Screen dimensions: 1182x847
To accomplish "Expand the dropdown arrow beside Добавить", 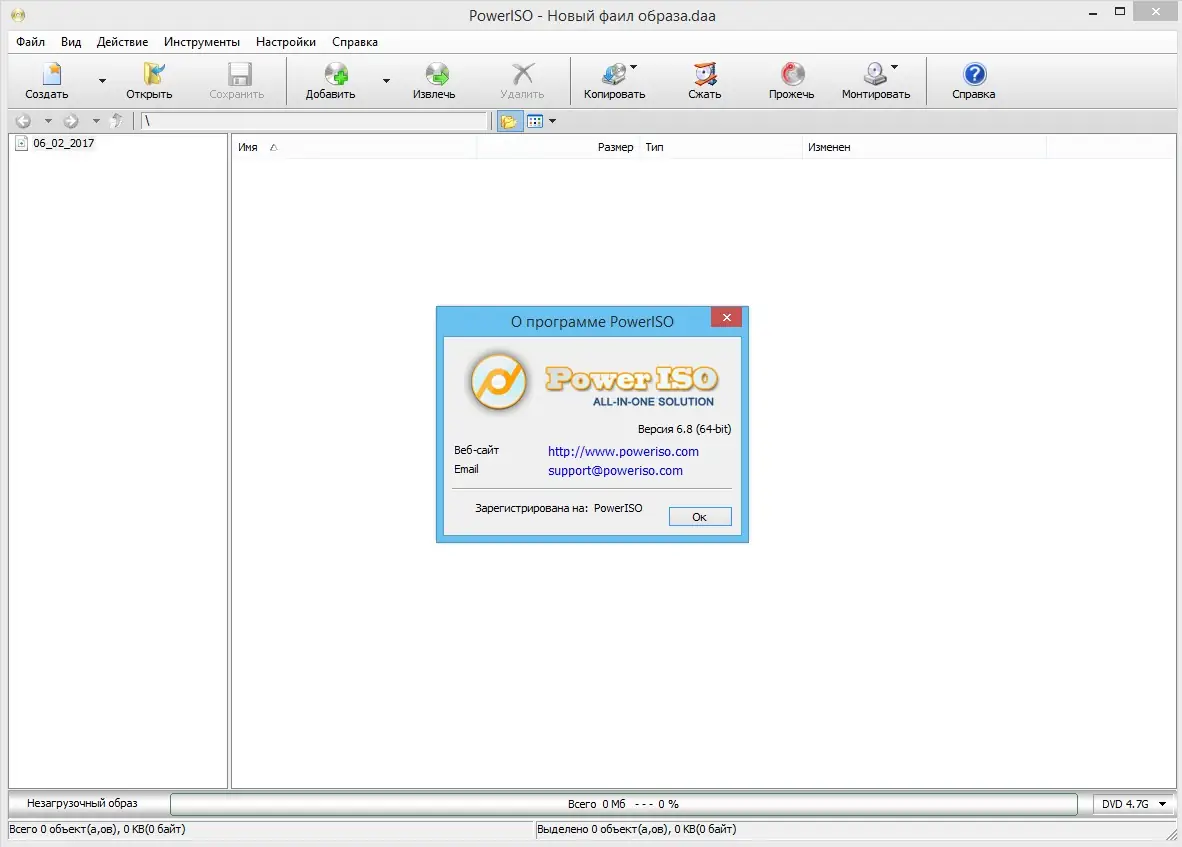I will 386,81.
